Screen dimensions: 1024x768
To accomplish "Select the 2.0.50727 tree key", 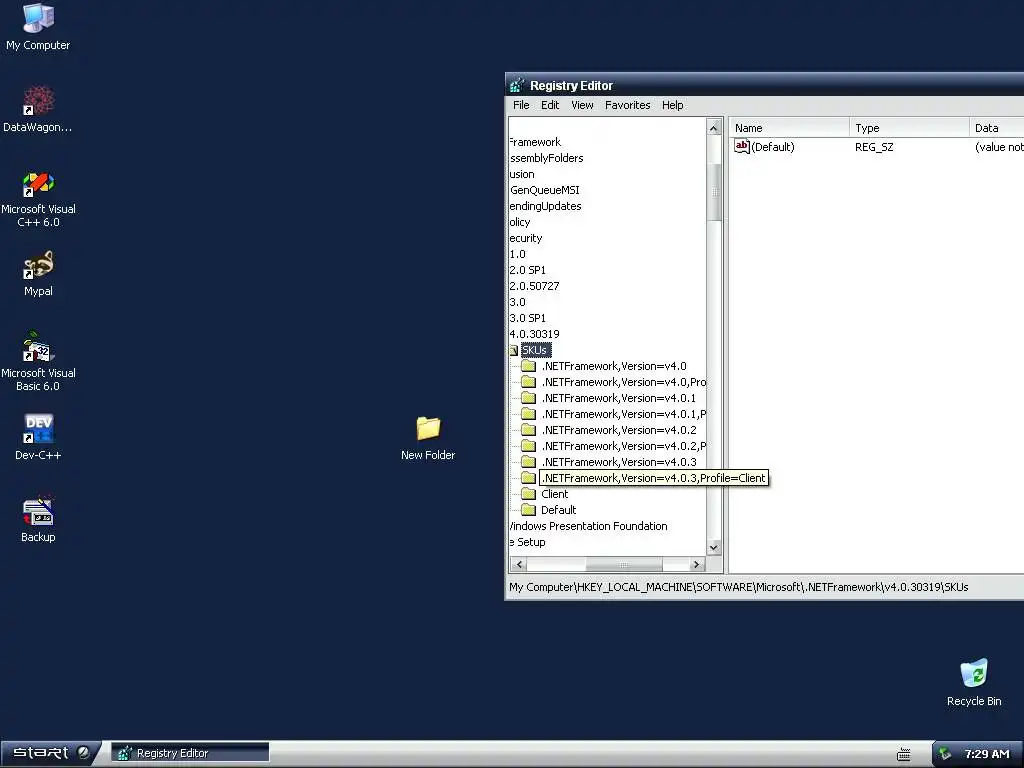I will pyautogui.click(x=534, y=286).
